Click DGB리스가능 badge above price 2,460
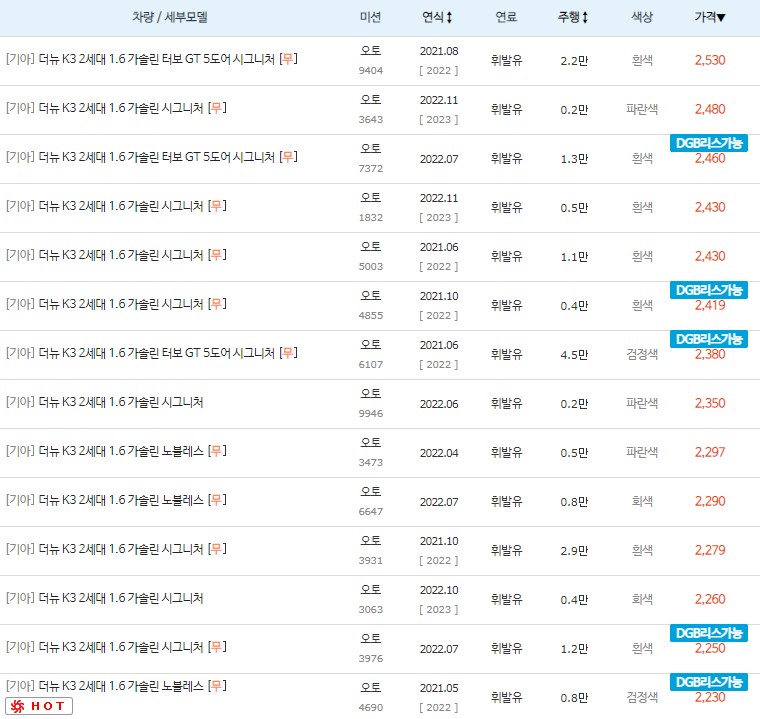 709,144
